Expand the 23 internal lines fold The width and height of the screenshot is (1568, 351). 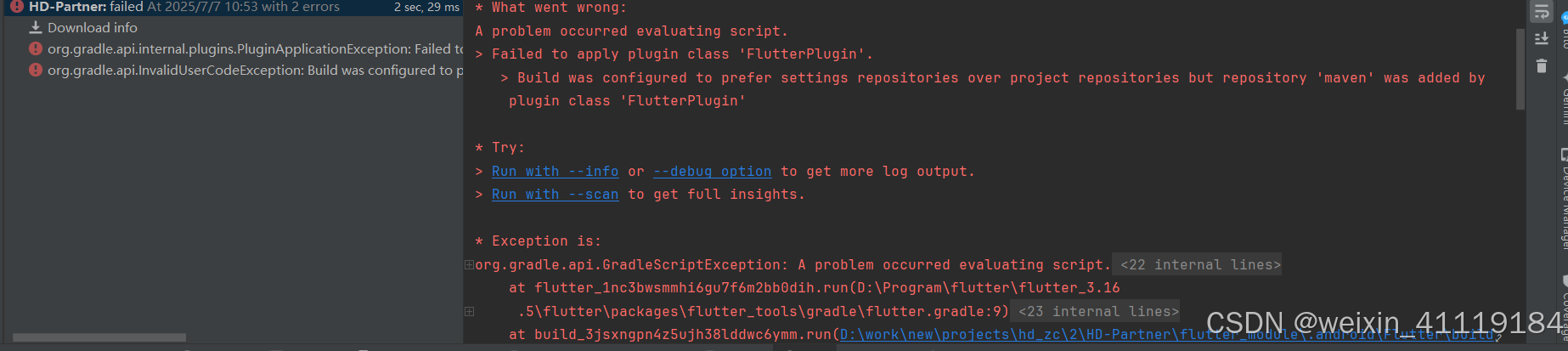click(x=1098, y=311)
